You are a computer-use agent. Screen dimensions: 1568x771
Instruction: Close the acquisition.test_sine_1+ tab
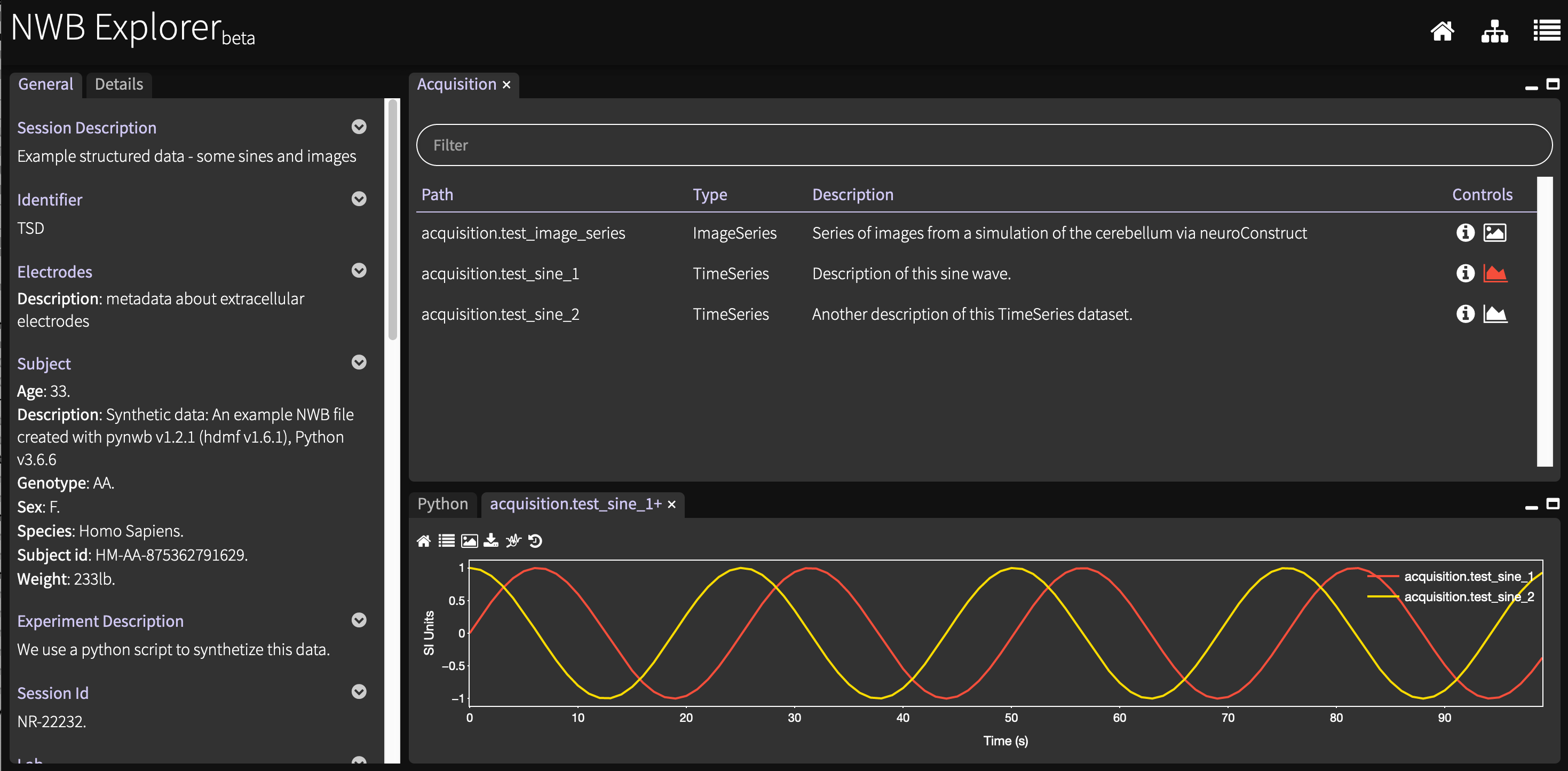coord(671,504)
